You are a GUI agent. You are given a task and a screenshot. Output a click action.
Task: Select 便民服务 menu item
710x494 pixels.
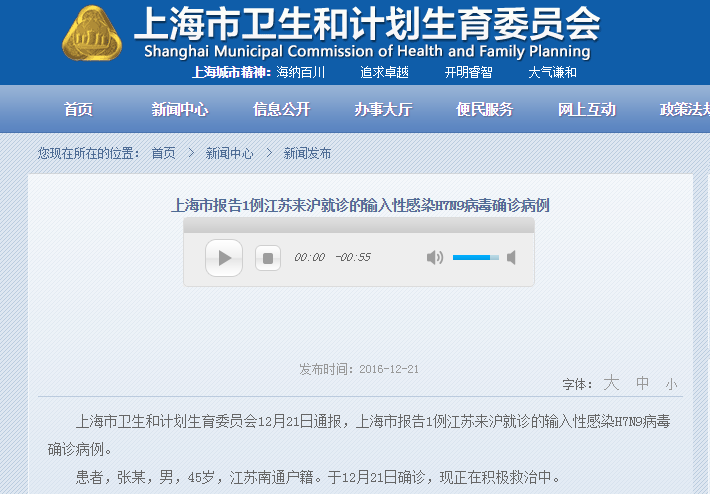(x=484, y=110)
